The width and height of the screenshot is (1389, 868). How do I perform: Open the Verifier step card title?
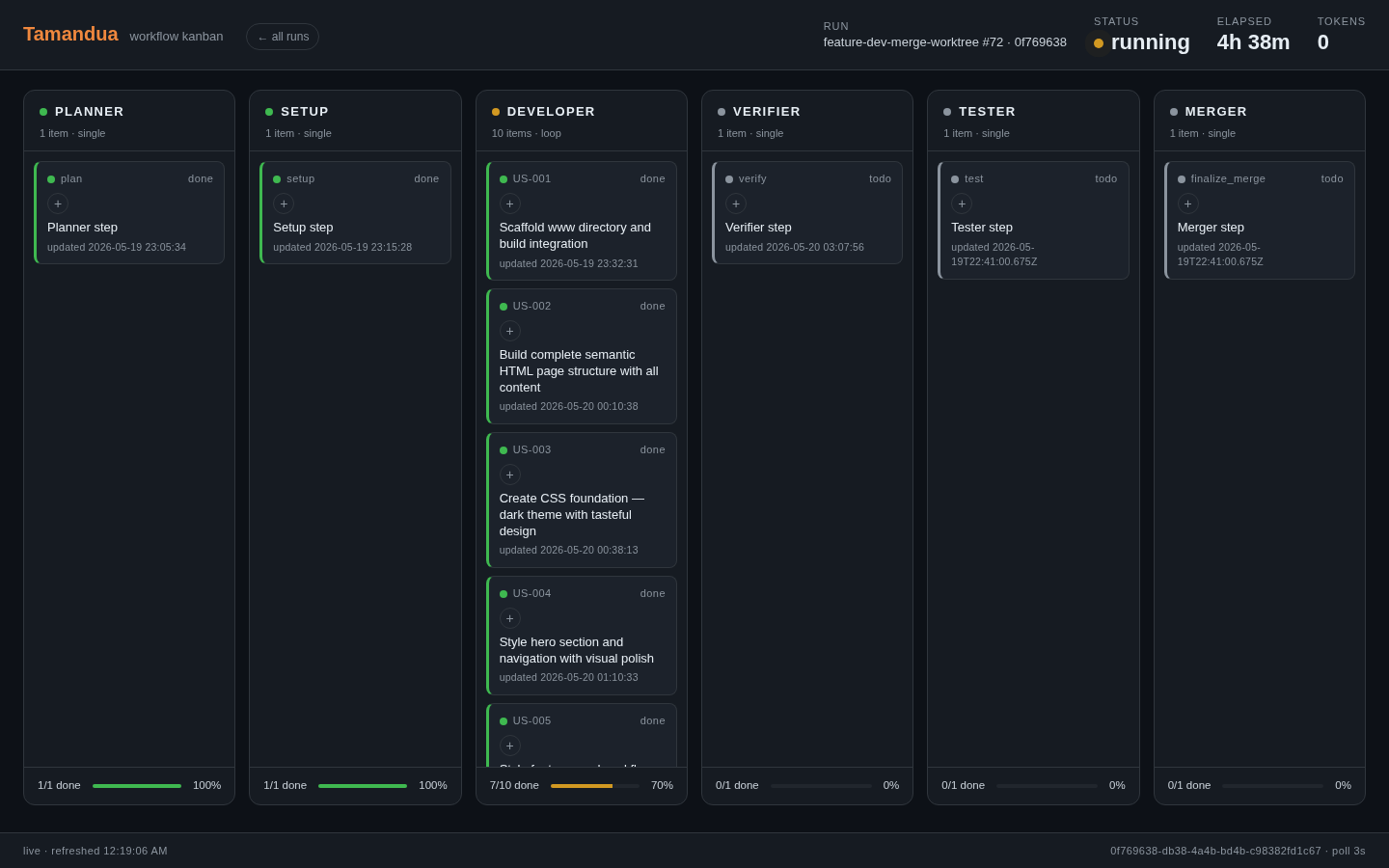point(758,228)
